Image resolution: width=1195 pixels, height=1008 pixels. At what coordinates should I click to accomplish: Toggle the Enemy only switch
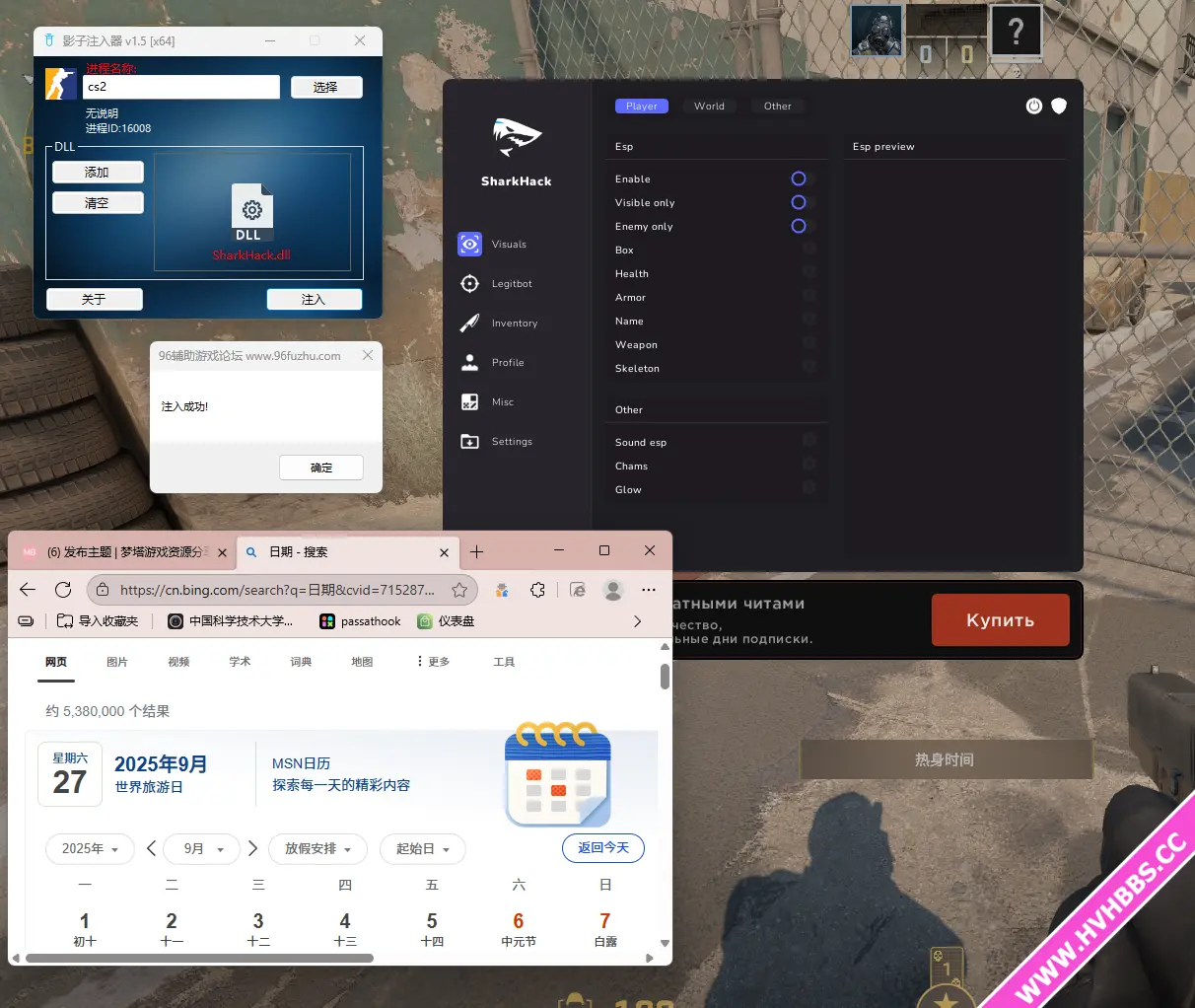(800, 226)
